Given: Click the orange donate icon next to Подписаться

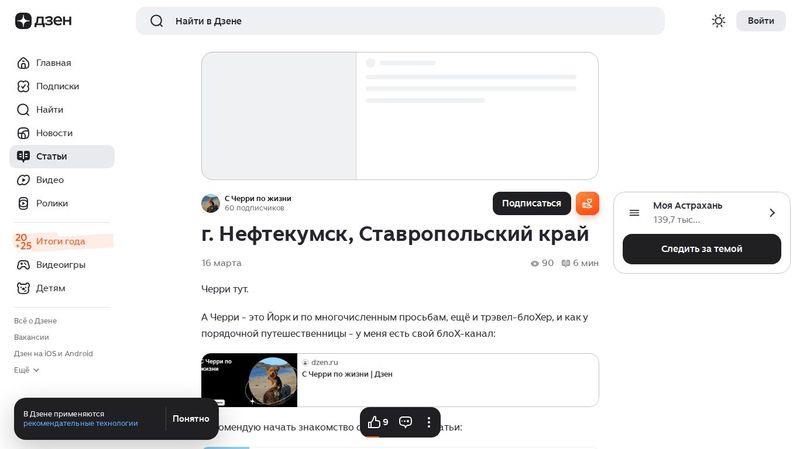Looking at the screenshot, I should point(587,203).
